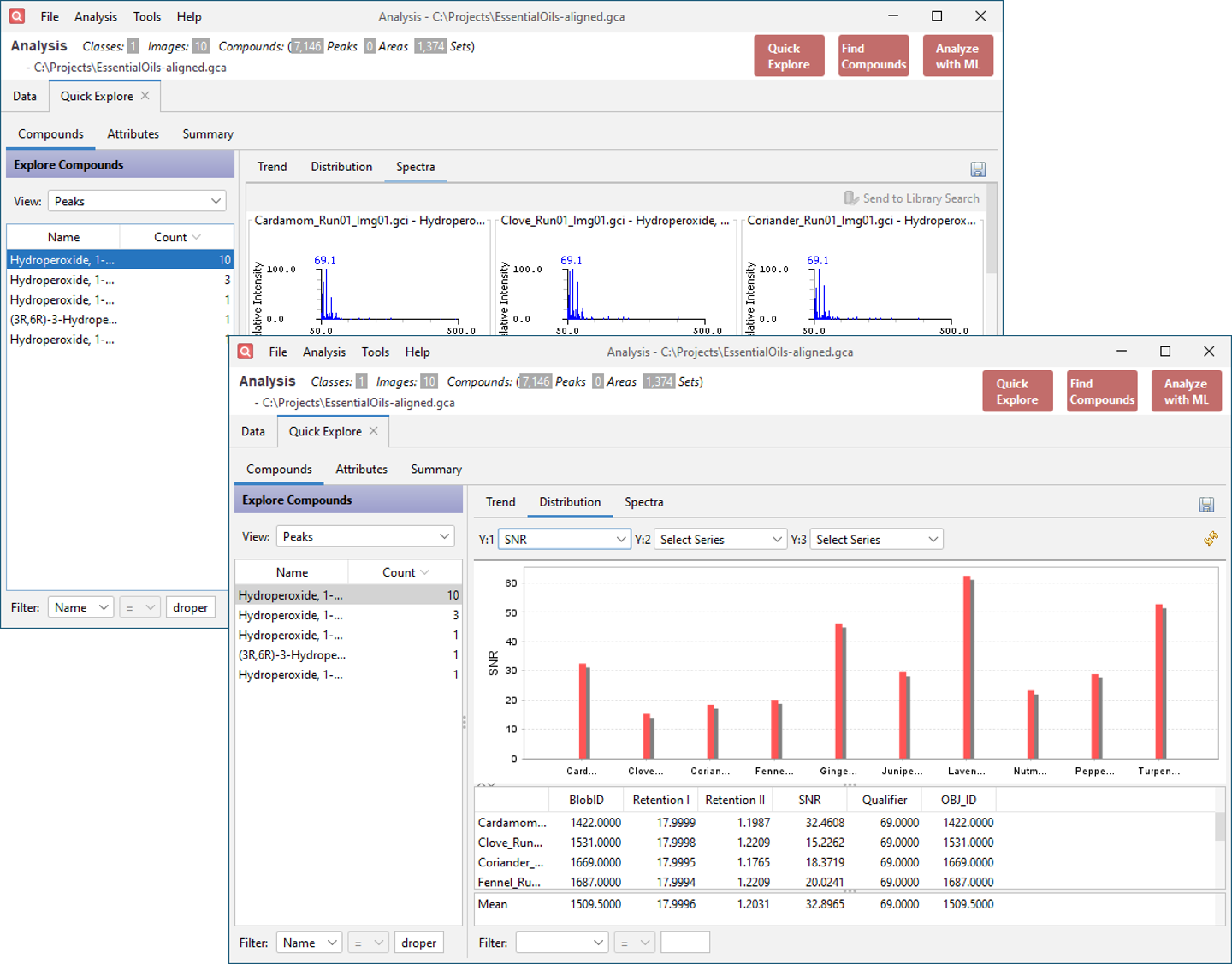Viewport: 1232px width, 964px height.
Task: Open the Help menu in the front window
Action: 418,352
